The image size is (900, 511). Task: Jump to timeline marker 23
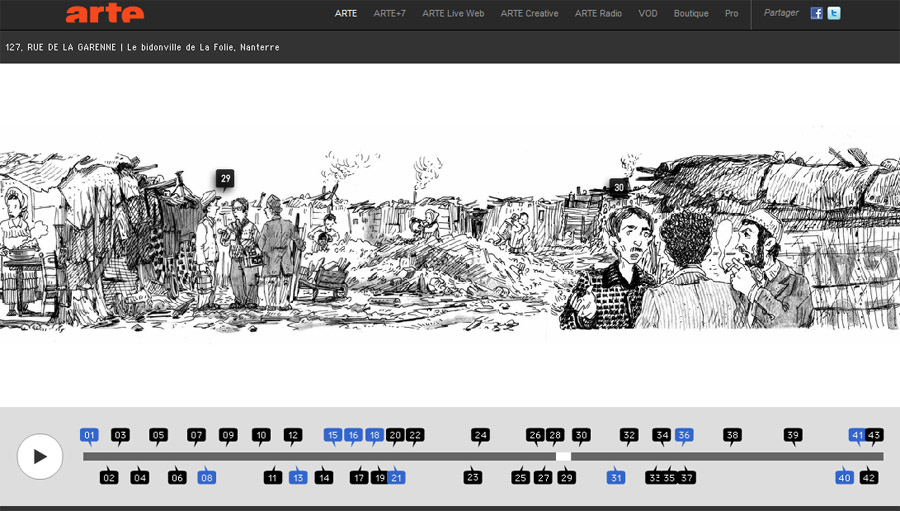(x=472, y=477)
